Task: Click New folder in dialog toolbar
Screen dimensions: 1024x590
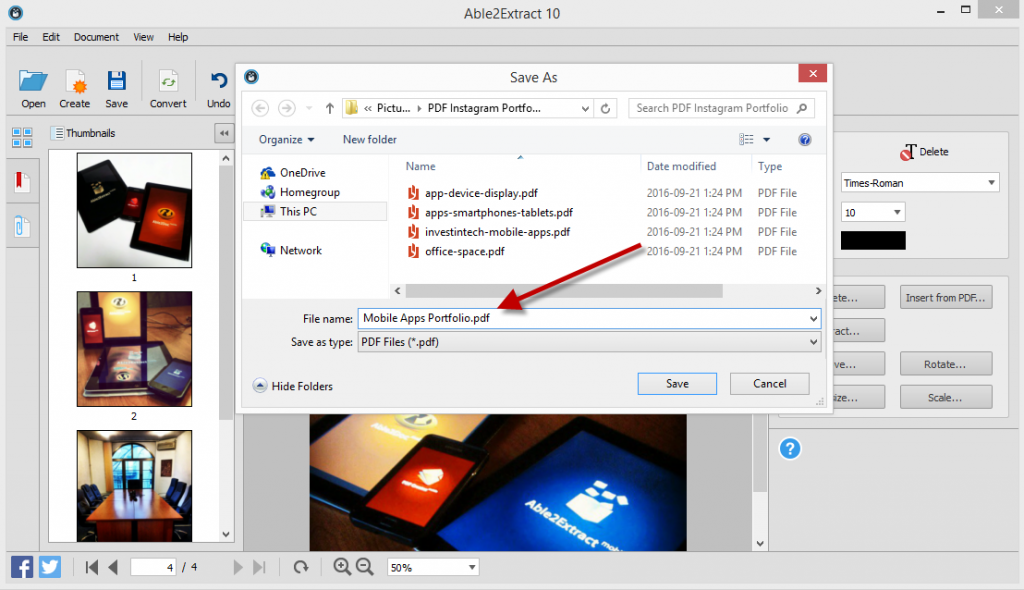Action: [370, 140]
